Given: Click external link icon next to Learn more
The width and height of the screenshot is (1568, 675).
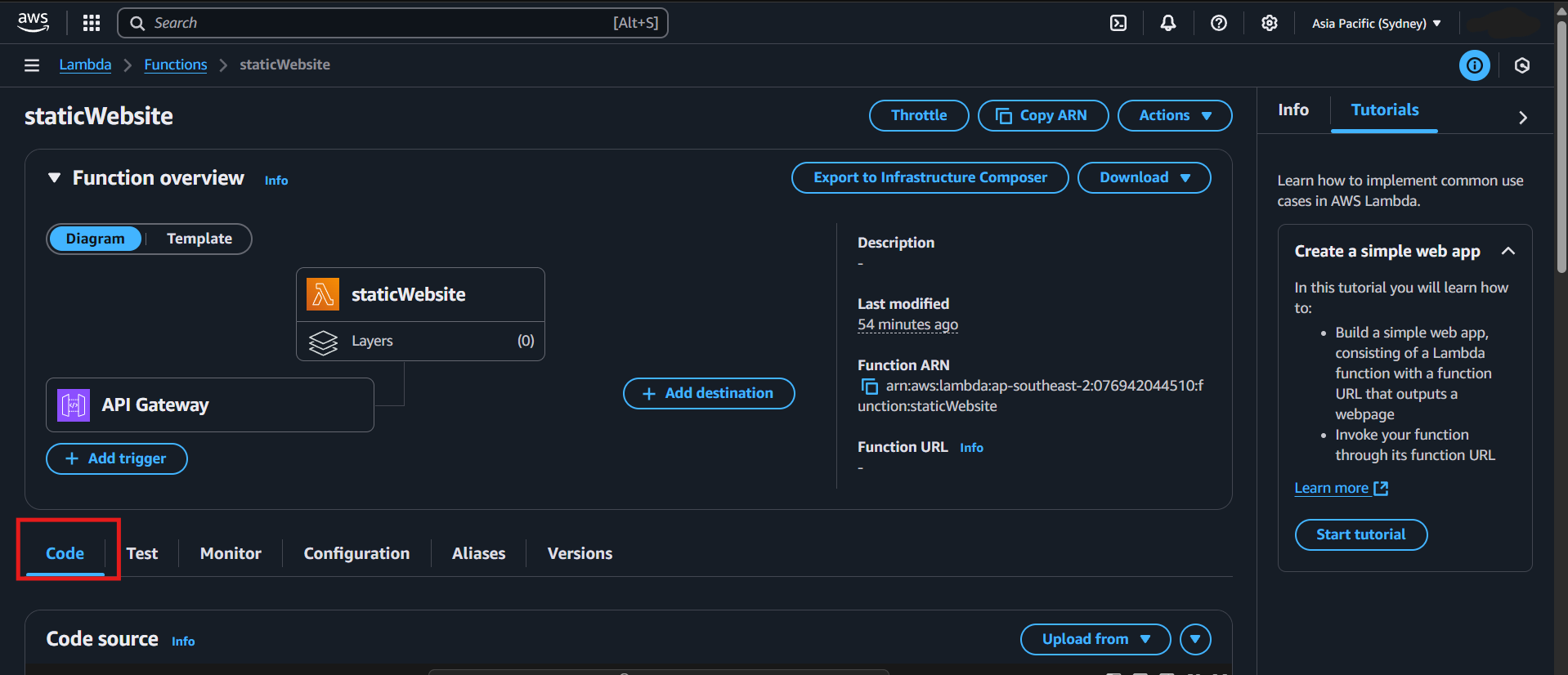Looking at the screenshot, I should tap(1381, 488).
